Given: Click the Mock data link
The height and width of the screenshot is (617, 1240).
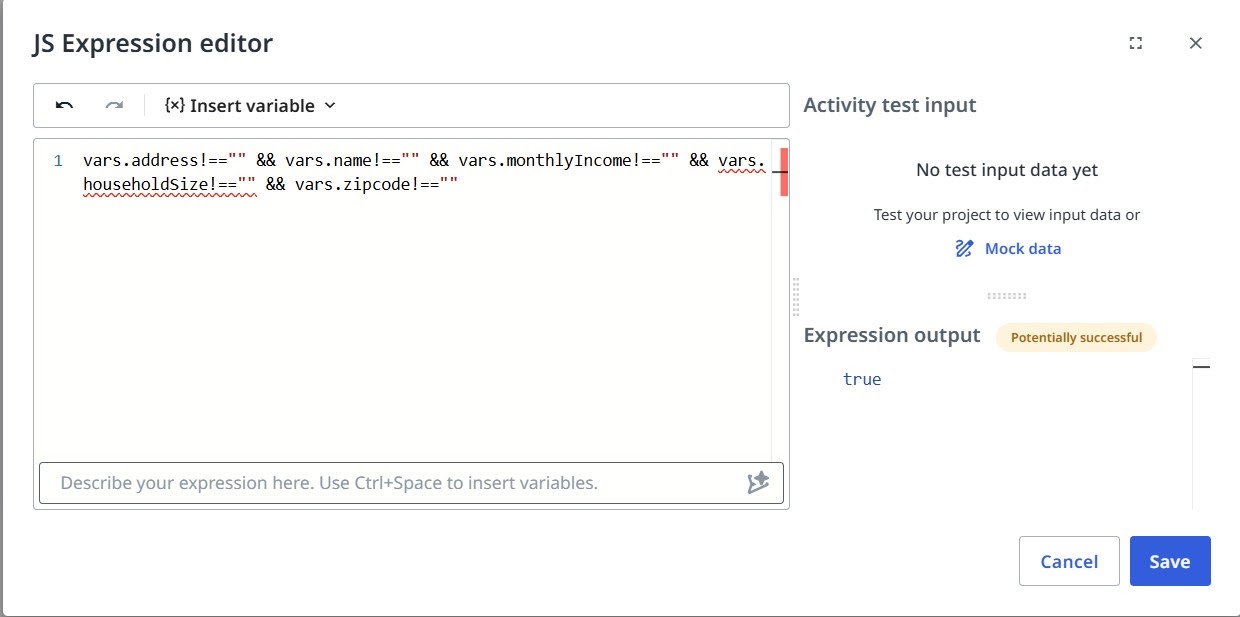Looking at the screenshot, I should (x=1008, y=249).
